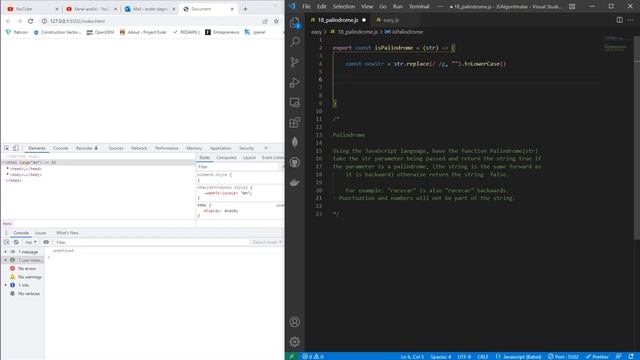Open the Terminal menu in VS Code

(419, 7)
